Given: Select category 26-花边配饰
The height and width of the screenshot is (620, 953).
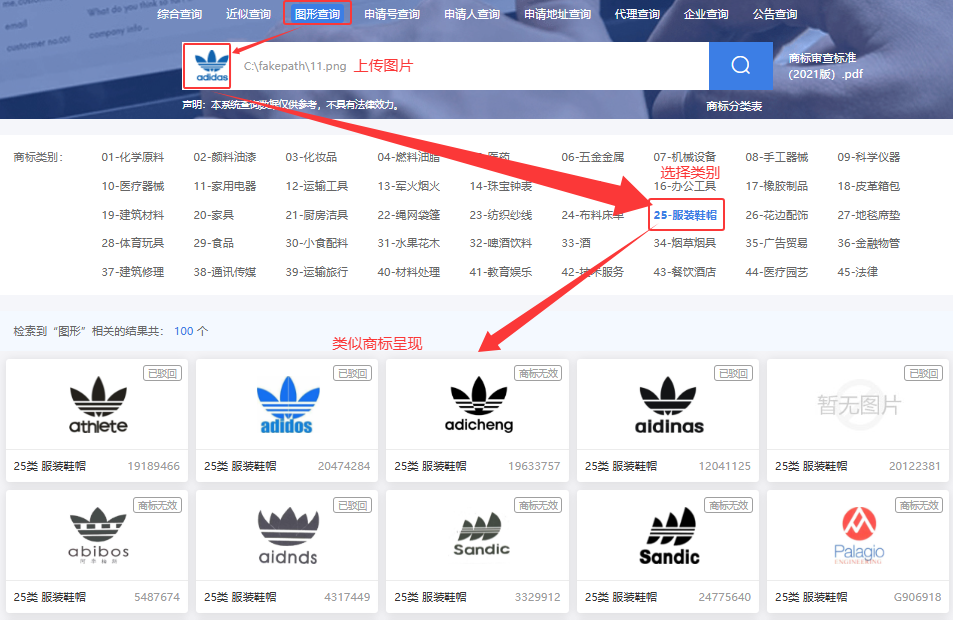Looking at the screenshot, I should 777,215.
